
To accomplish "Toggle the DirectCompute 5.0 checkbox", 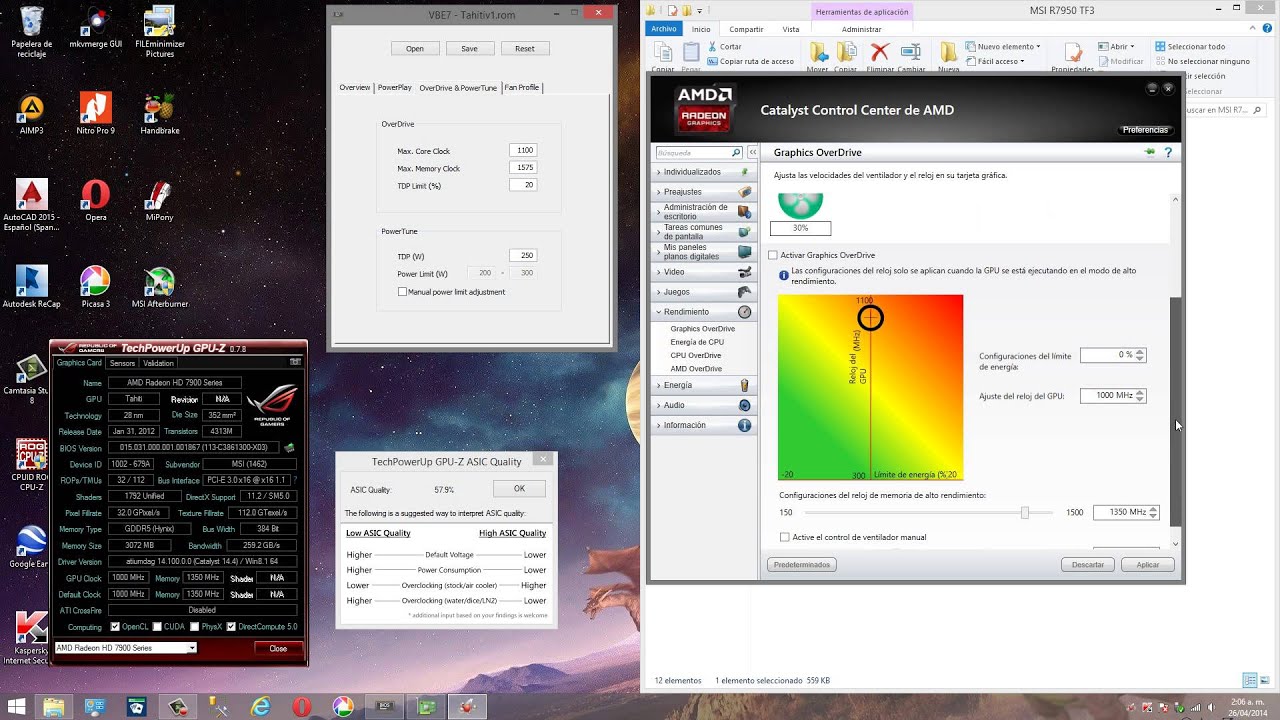I will pos(232,627).
